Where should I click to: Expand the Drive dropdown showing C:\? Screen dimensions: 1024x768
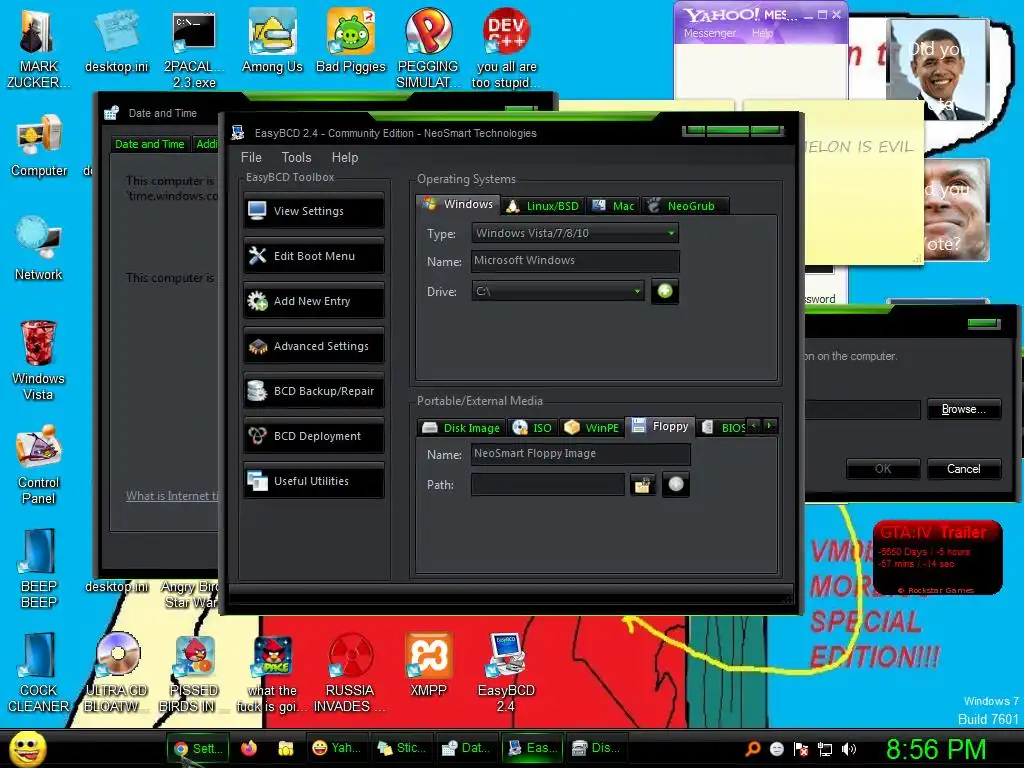558,291
